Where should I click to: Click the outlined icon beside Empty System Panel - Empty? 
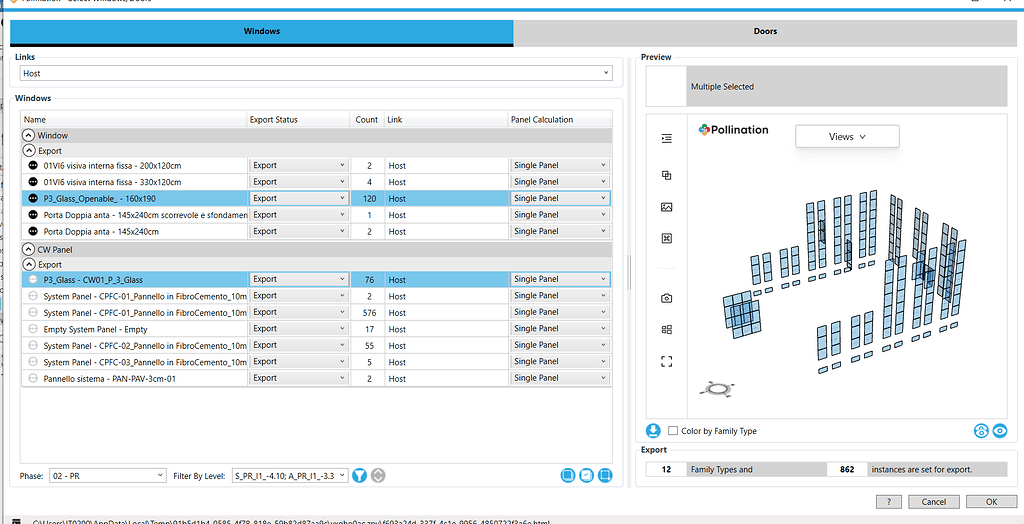[x=33, y=329]
